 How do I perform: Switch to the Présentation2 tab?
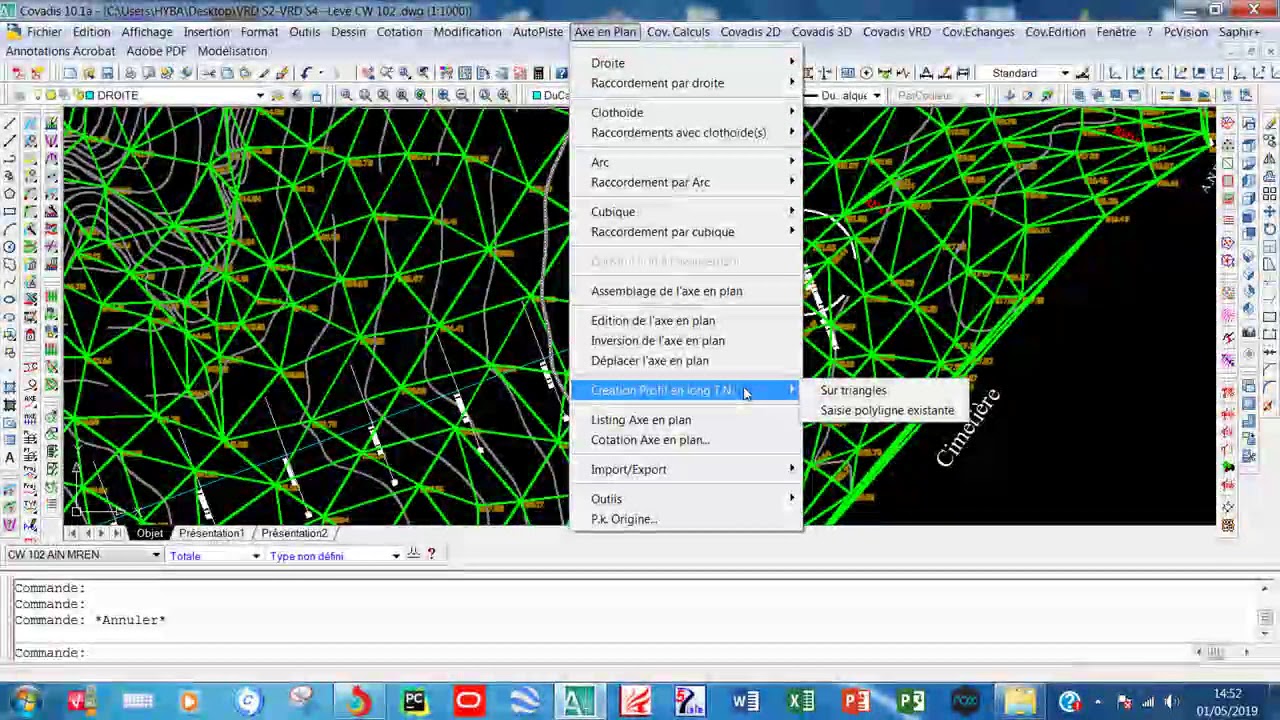click(294, 533)
